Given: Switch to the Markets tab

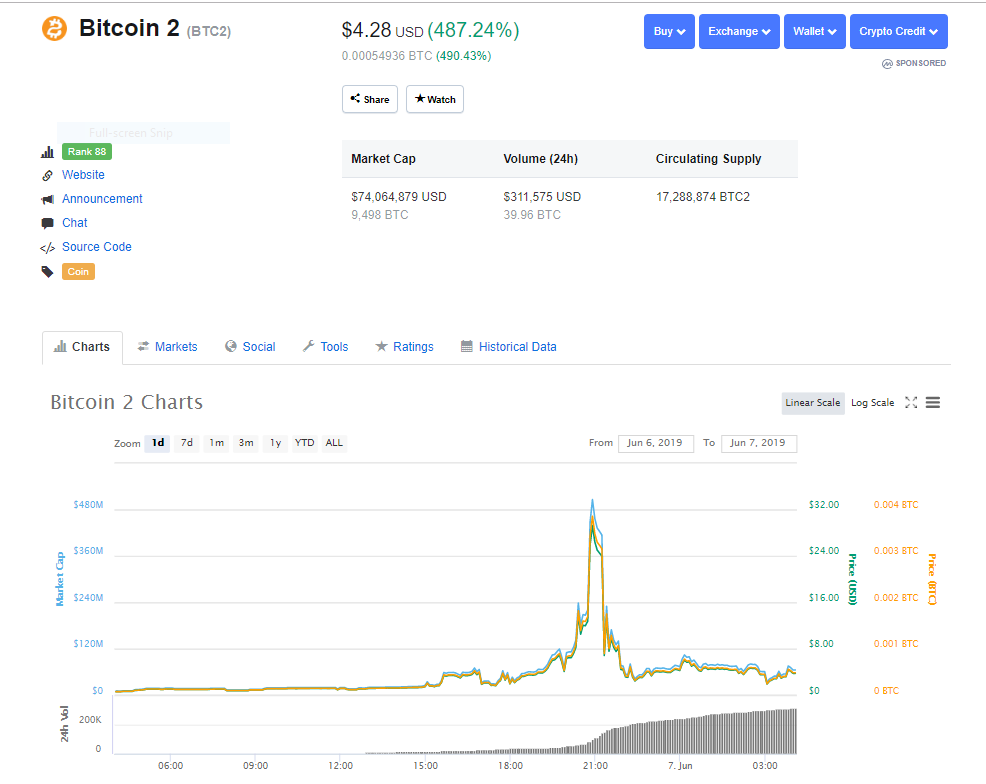Looking at the screenshot, I should point(167,347).
